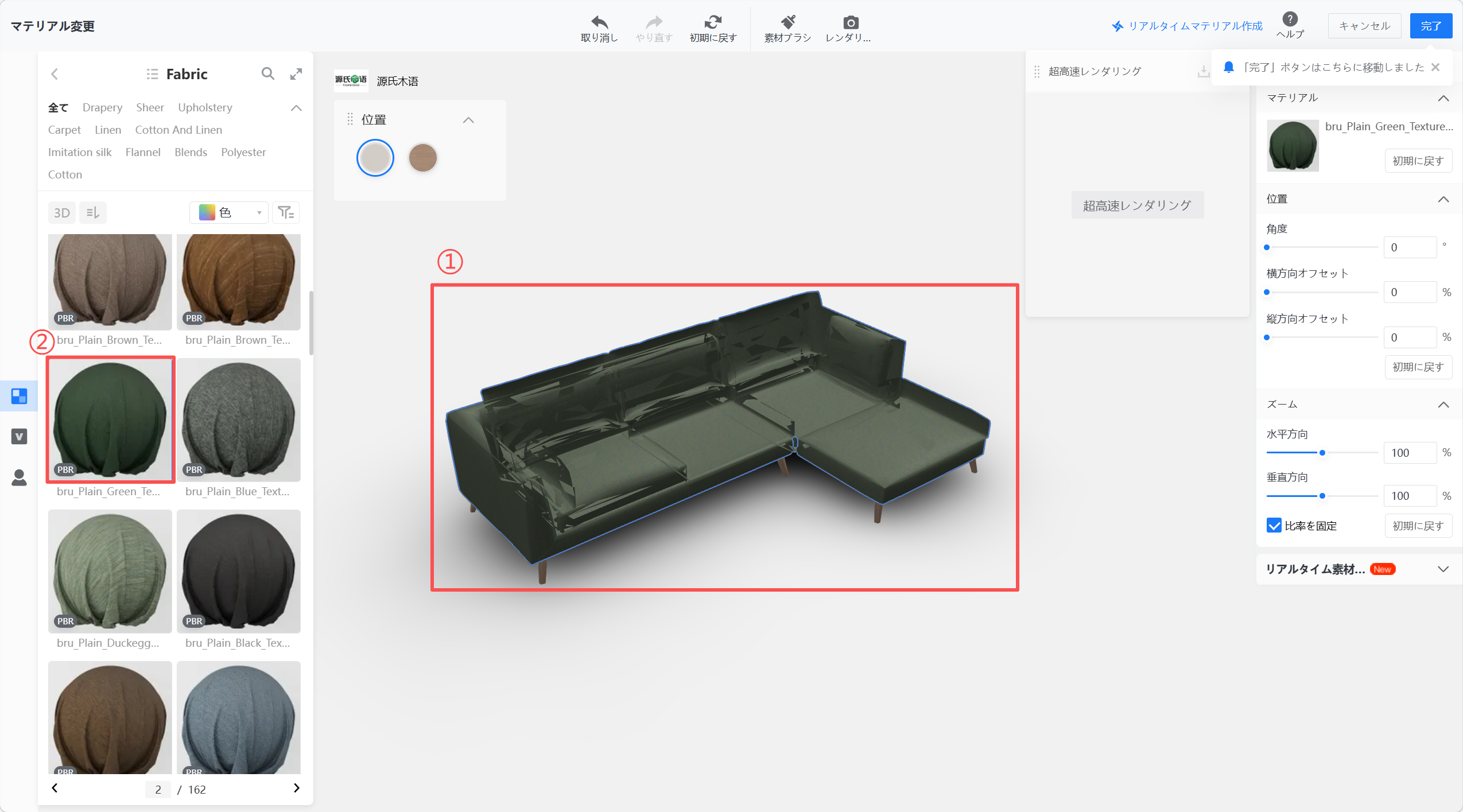Open リアルタイムマテリアル作成 link
Image resolution: width=1463 pixels, height=812 pixels.
pyautogui.click(x=1187, y=26)
